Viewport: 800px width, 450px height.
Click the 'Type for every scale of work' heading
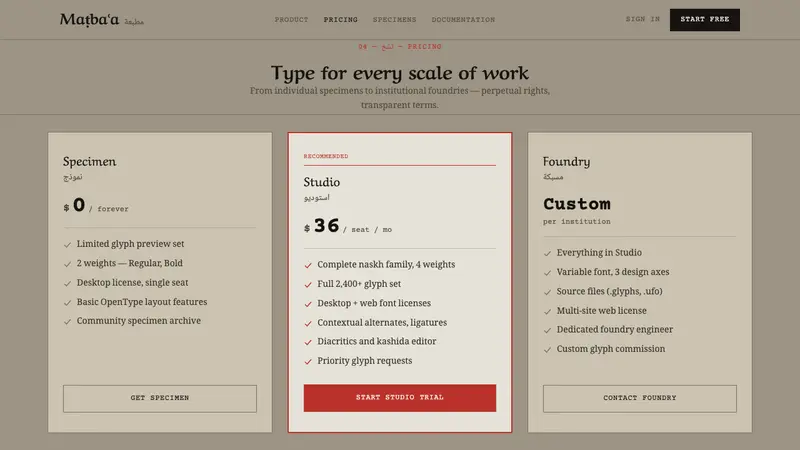[399, 73]
